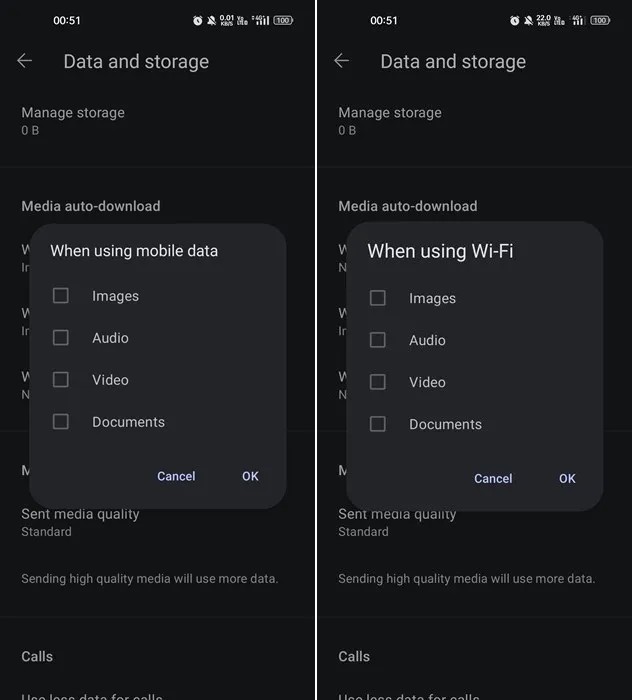Confirm with OK in Wi-Fi dialog
632x700 pixels.
click(x=567, y=478)
